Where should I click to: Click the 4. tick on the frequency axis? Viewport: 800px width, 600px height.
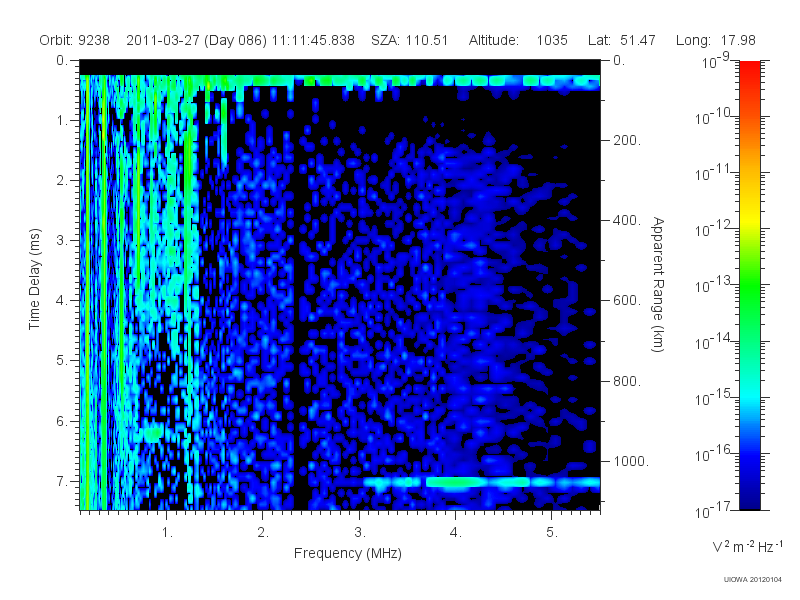[x=456, y=533]
